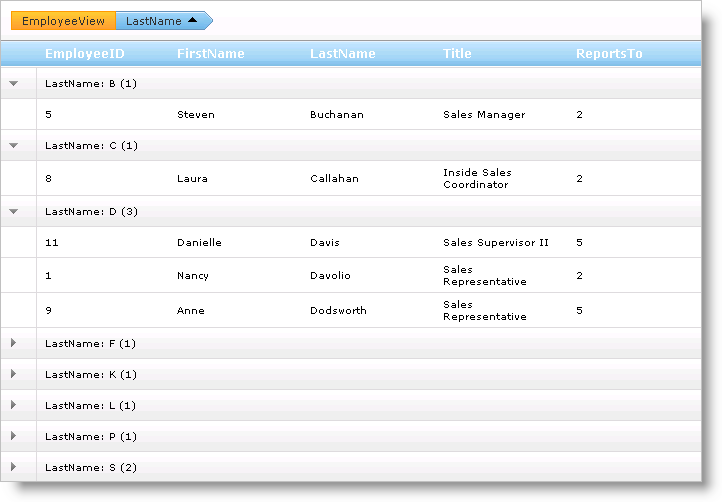Sort by EmployeeID column header

coord(85,54)
